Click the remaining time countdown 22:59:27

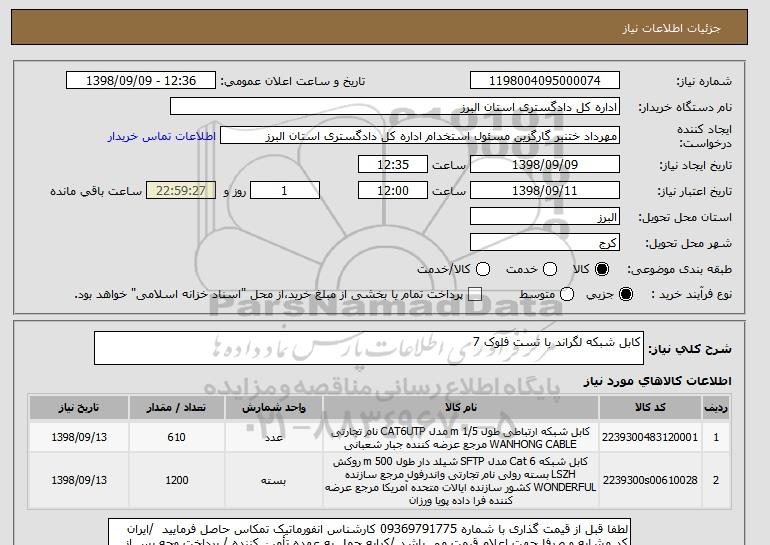click(181, 191)
